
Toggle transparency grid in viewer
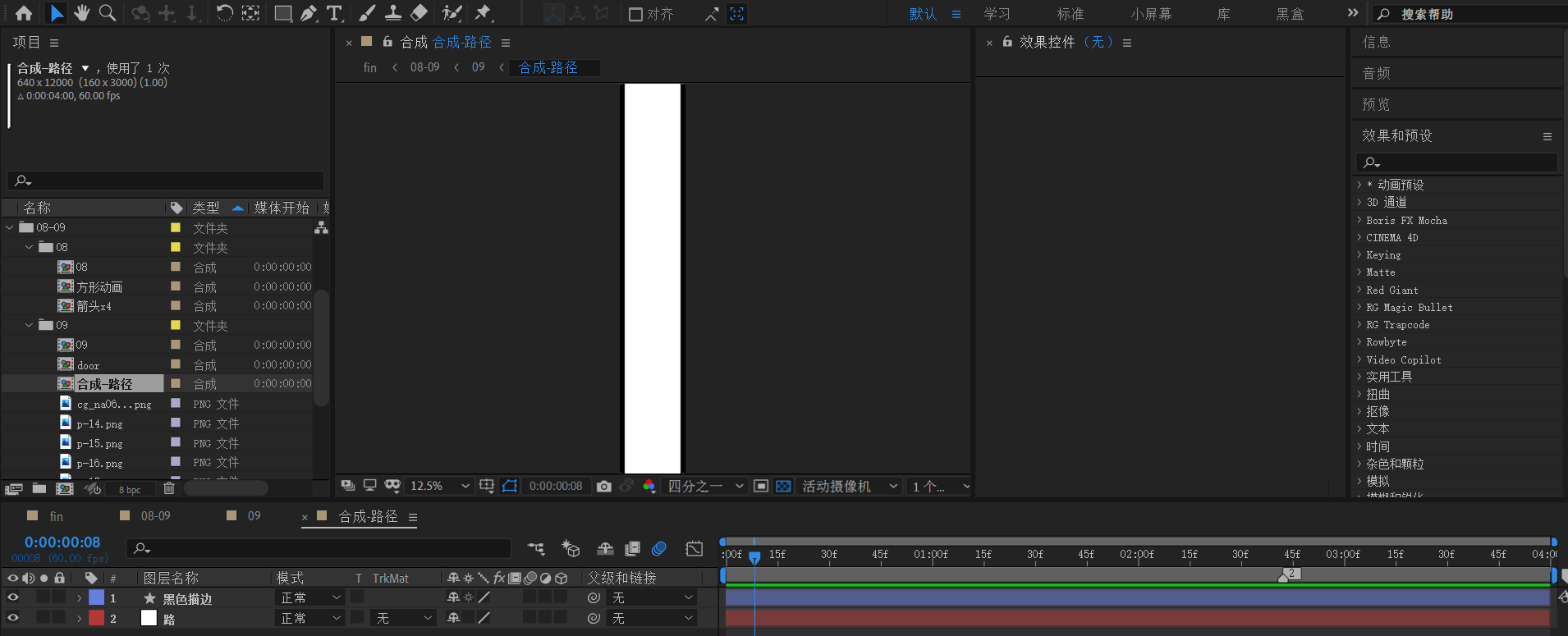[x=783, y=486]
